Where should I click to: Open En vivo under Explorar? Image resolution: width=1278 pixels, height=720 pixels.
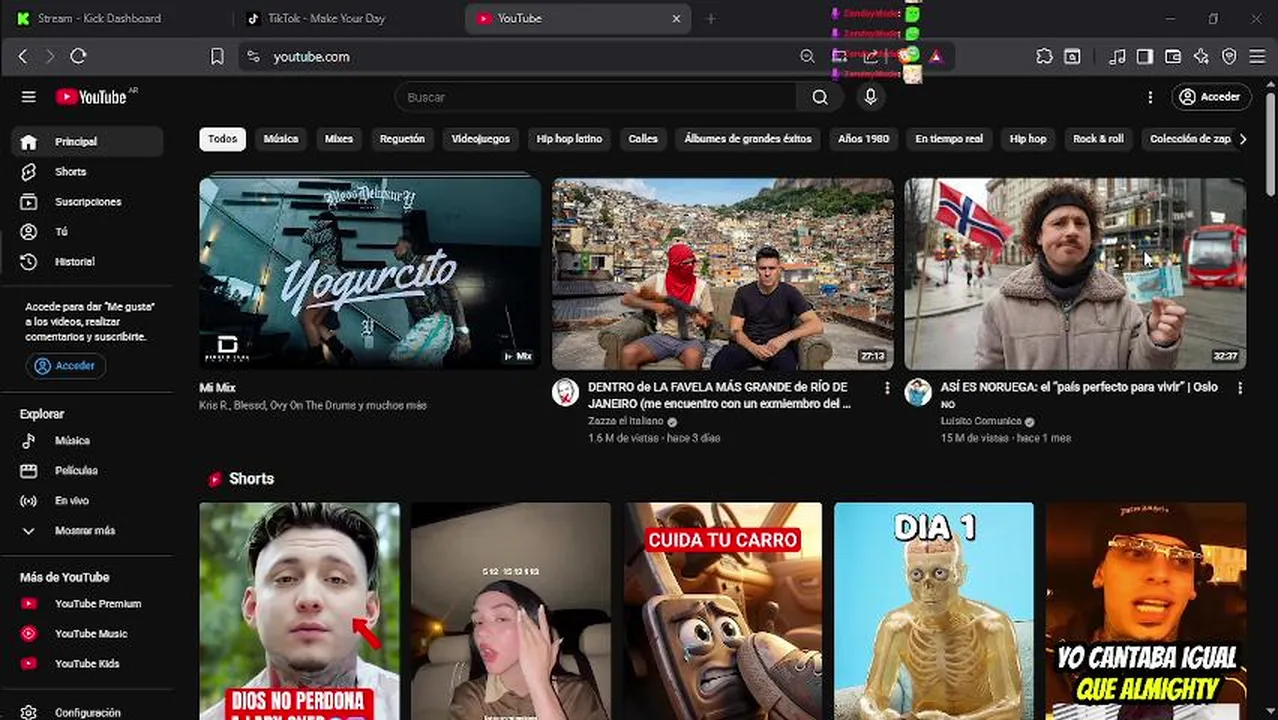88,501
